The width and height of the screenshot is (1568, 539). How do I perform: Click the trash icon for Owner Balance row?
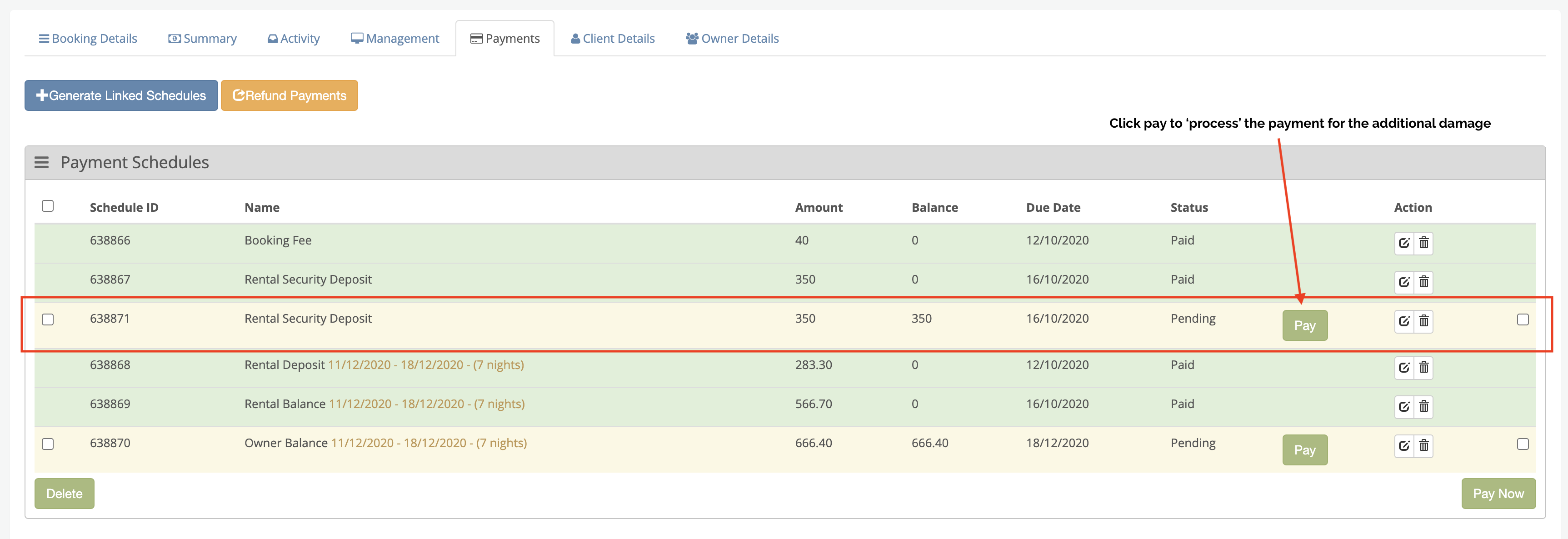pyautogui.click(x=1423, y=446)
